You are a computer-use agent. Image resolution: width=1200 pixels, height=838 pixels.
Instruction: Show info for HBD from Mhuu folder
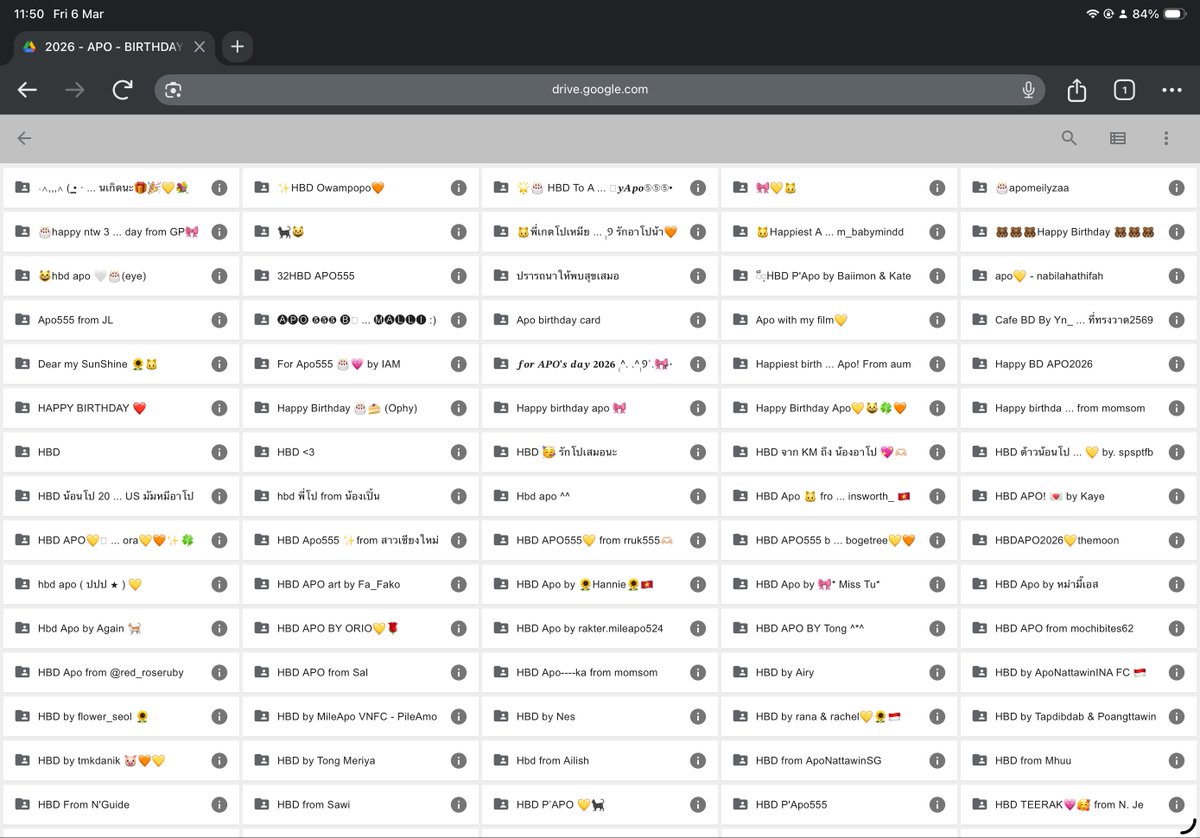click(x=1176, y=760)
